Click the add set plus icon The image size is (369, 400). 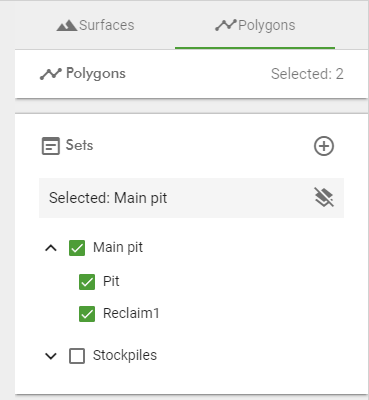point(324,146)
